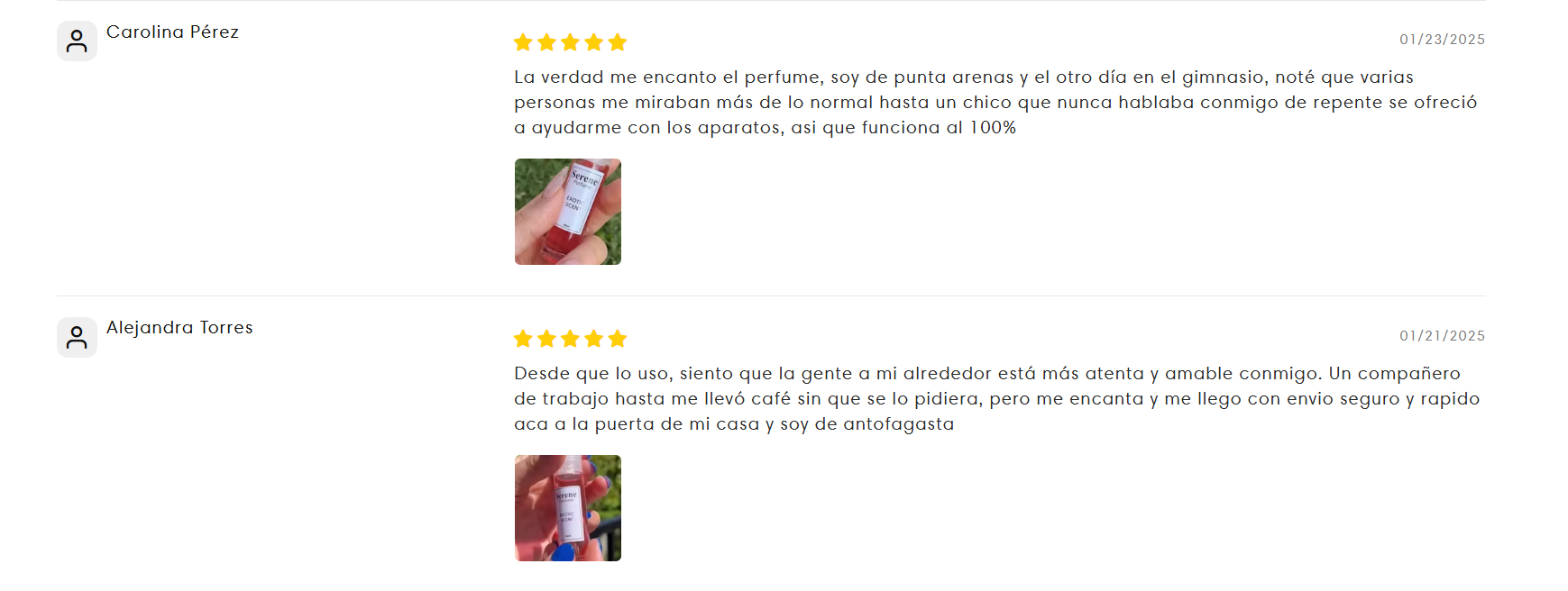Click fifth star of Alejandra Torres's rating
Viewport: 1568px width, 591px height.
pyautogui.click(x=618, y=339)
